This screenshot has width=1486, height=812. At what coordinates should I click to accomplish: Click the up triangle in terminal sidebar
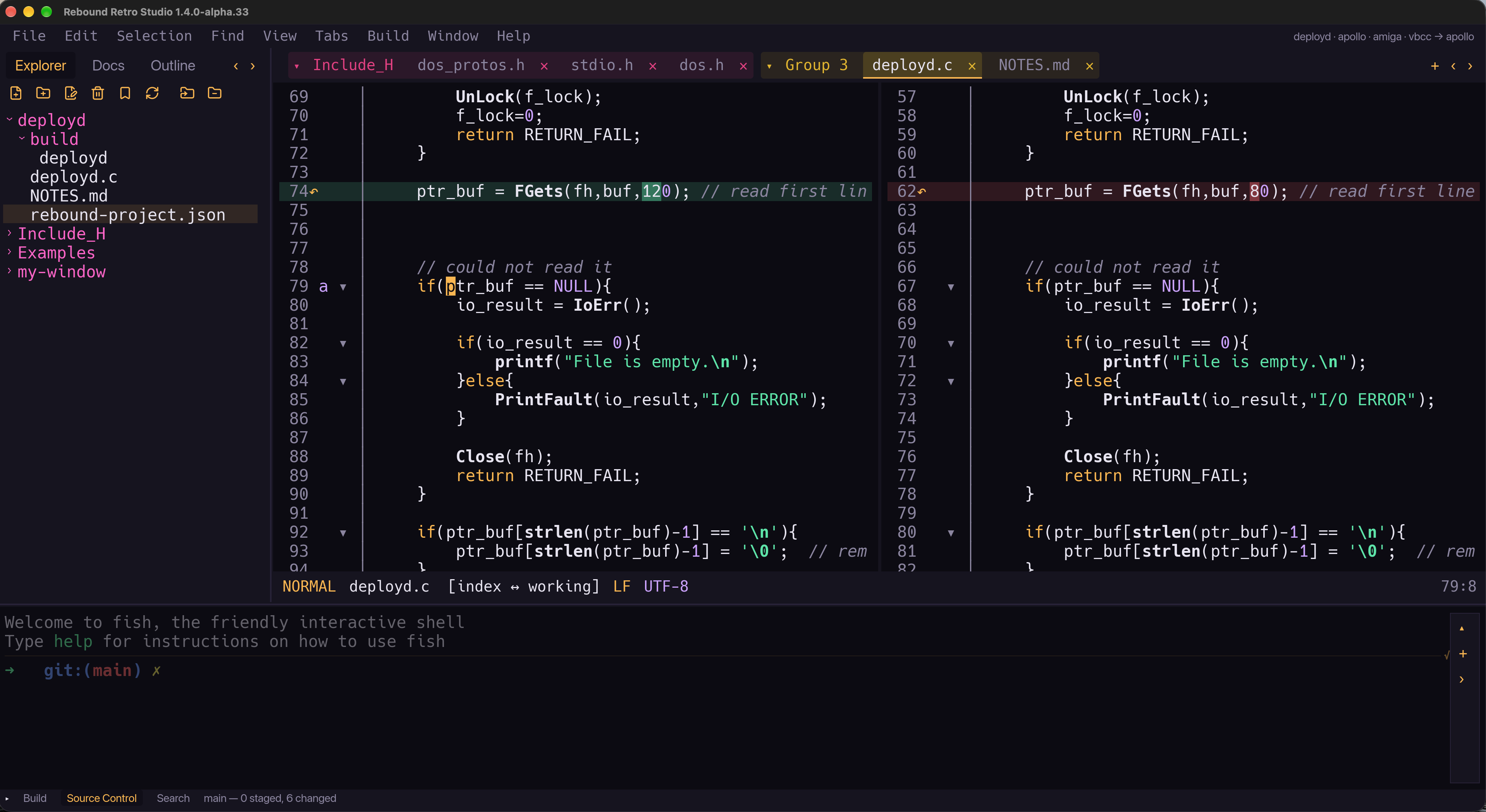(x=1462, y=628)
